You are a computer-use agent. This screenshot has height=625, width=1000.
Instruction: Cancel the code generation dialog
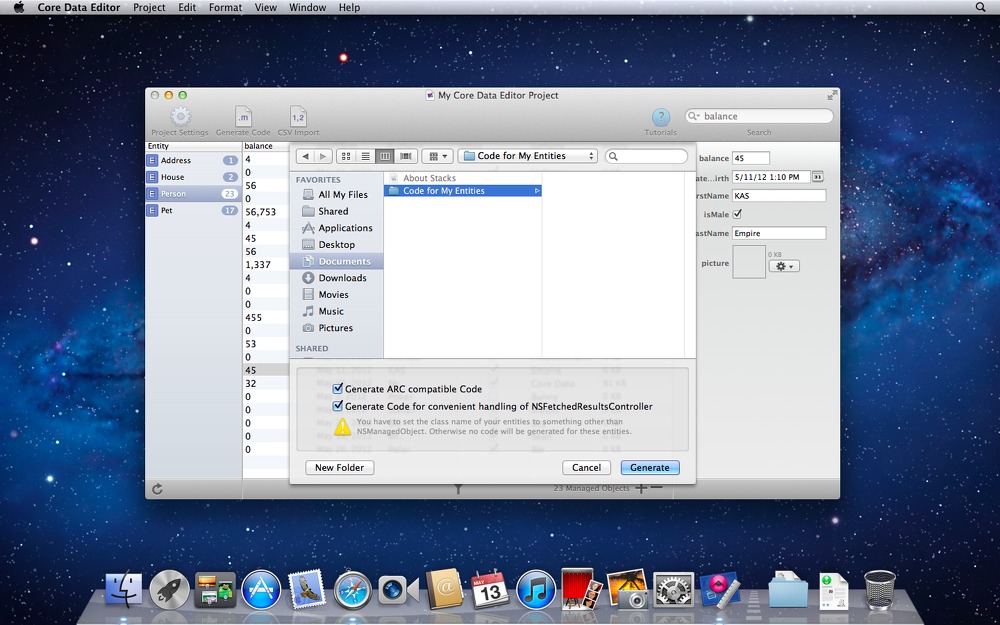pos(586,467)
